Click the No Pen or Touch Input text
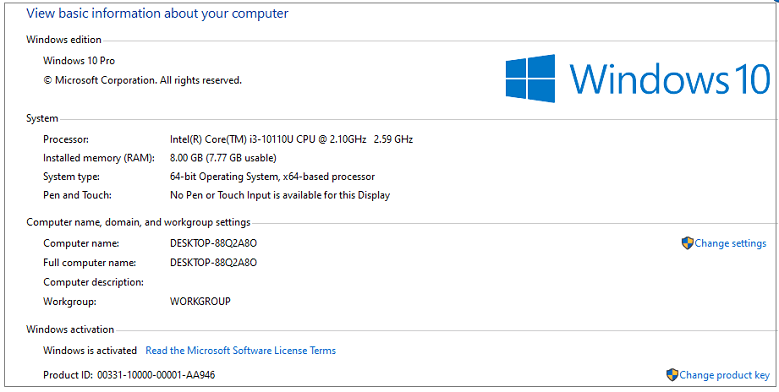This screenshot has height=392, width=779. pos(280,195)
